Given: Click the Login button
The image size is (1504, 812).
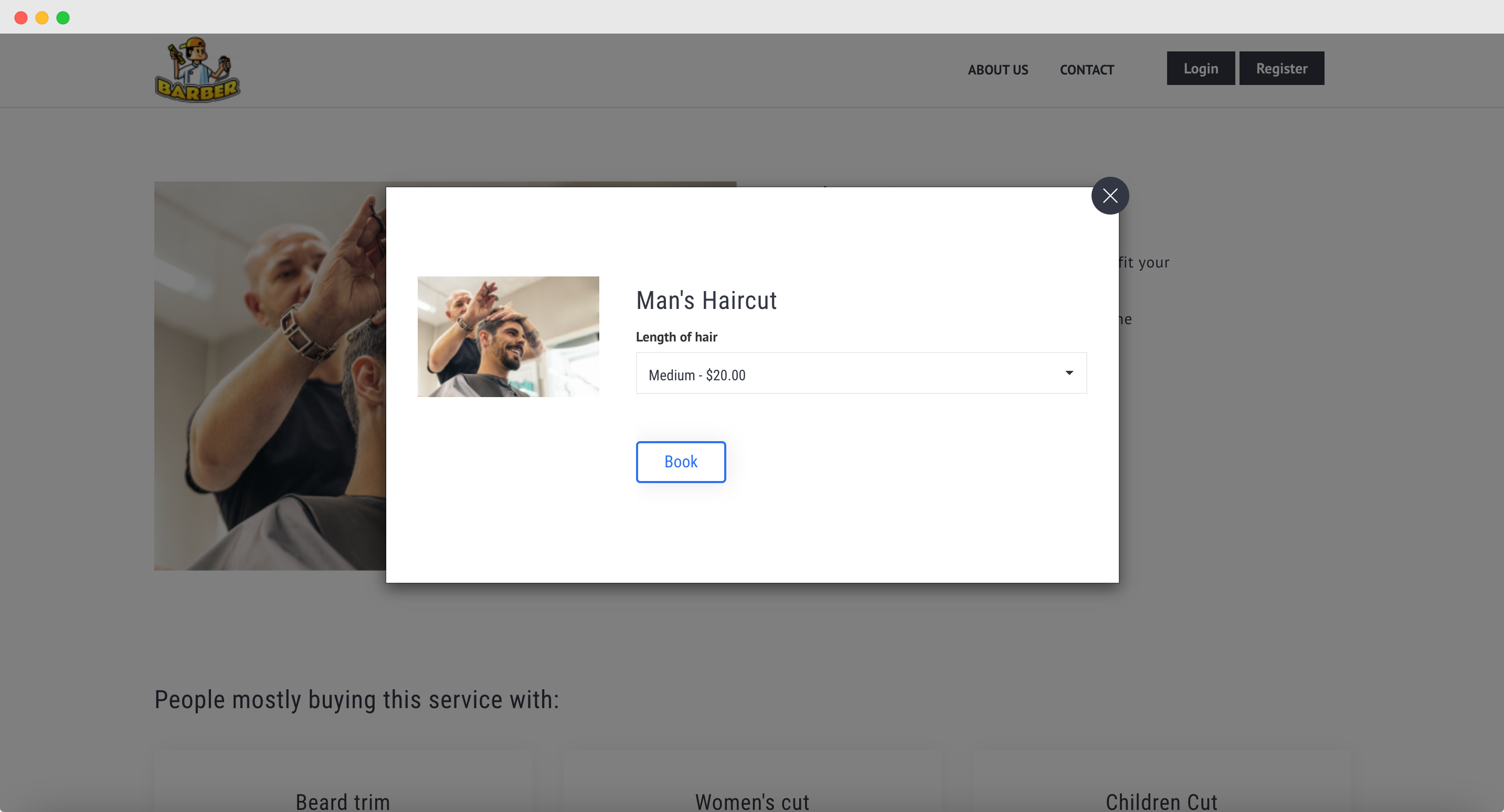Looking at the screenshot, I should pos(1200,68).
